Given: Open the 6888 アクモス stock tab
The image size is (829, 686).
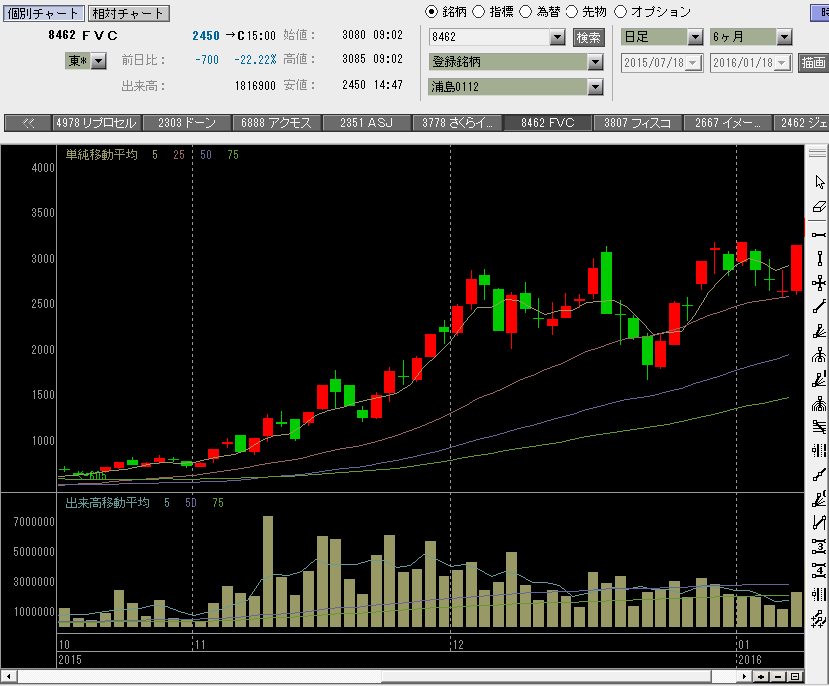Looking at the screenshot, I should coord(277,123).
